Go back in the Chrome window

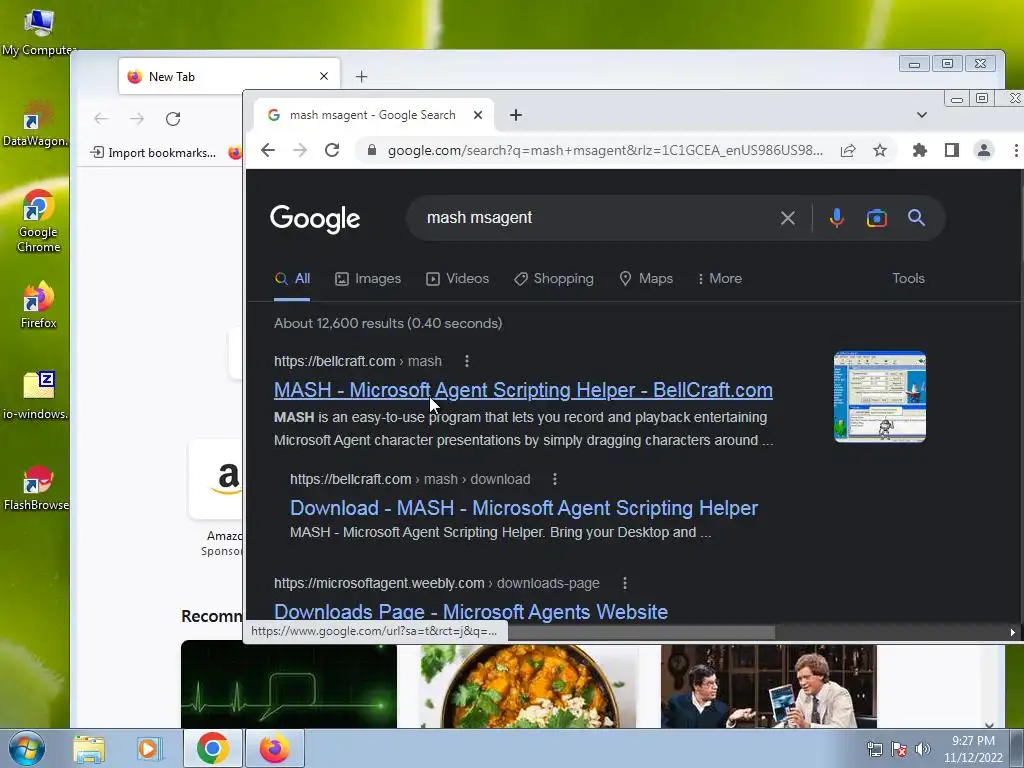pos(268,150)
